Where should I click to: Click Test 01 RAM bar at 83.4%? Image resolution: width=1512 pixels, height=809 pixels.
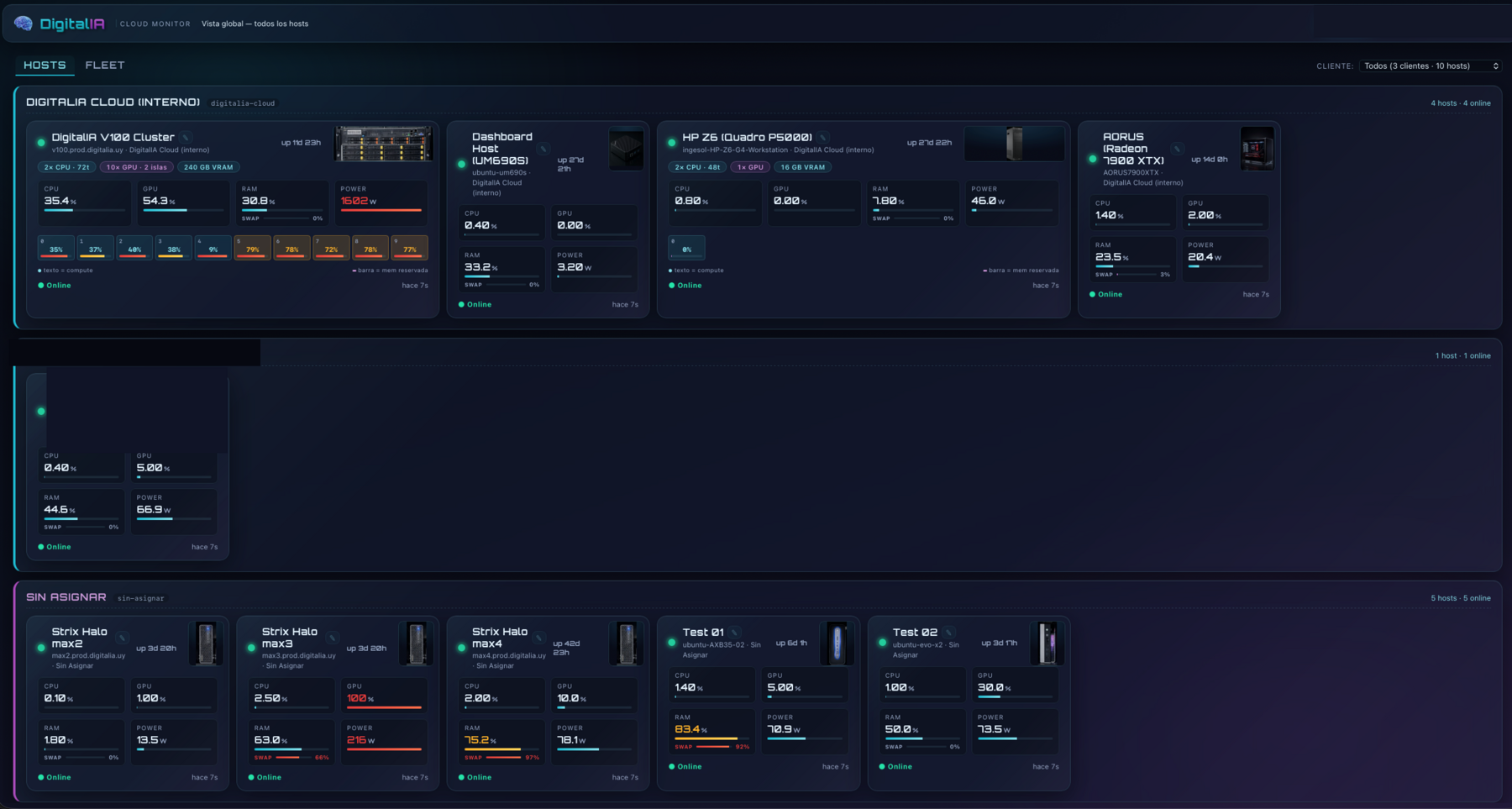click(x=711, y=738)
